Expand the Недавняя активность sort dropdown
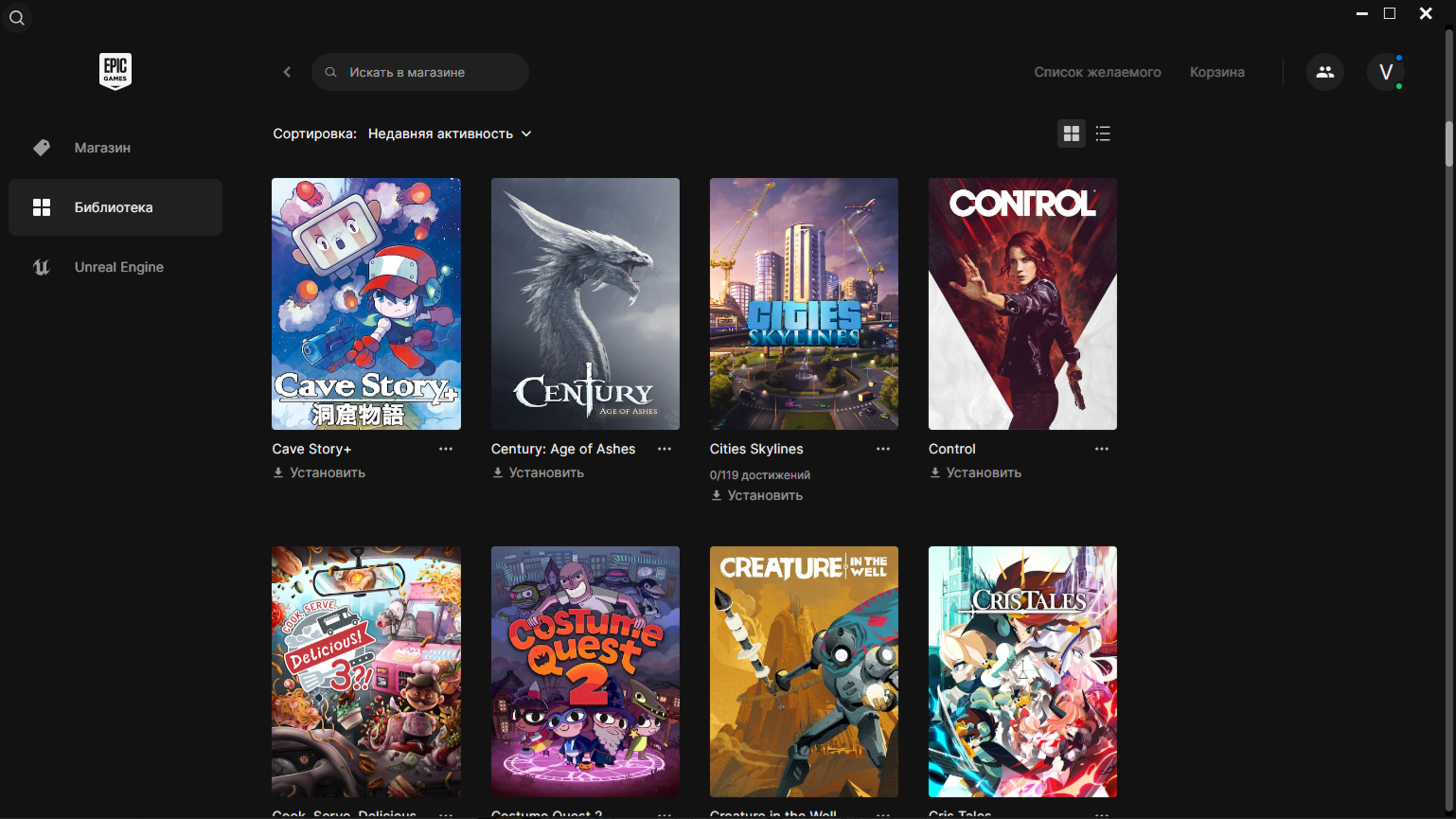 (450, 134)
